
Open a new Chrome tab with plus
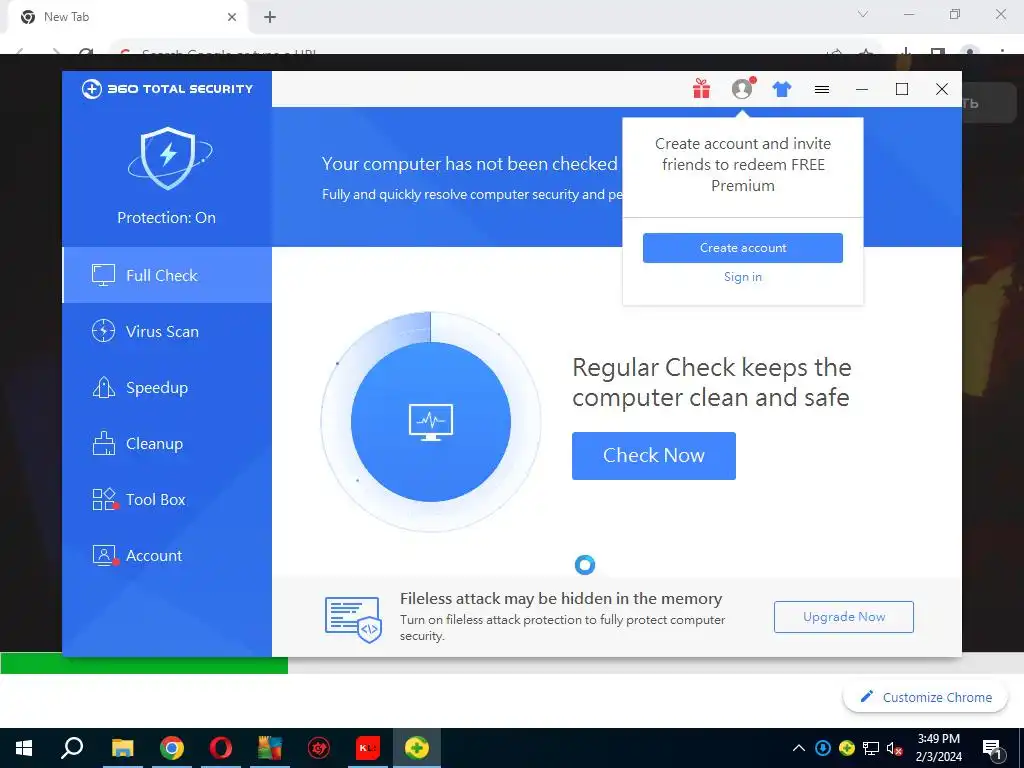[270, 17]
